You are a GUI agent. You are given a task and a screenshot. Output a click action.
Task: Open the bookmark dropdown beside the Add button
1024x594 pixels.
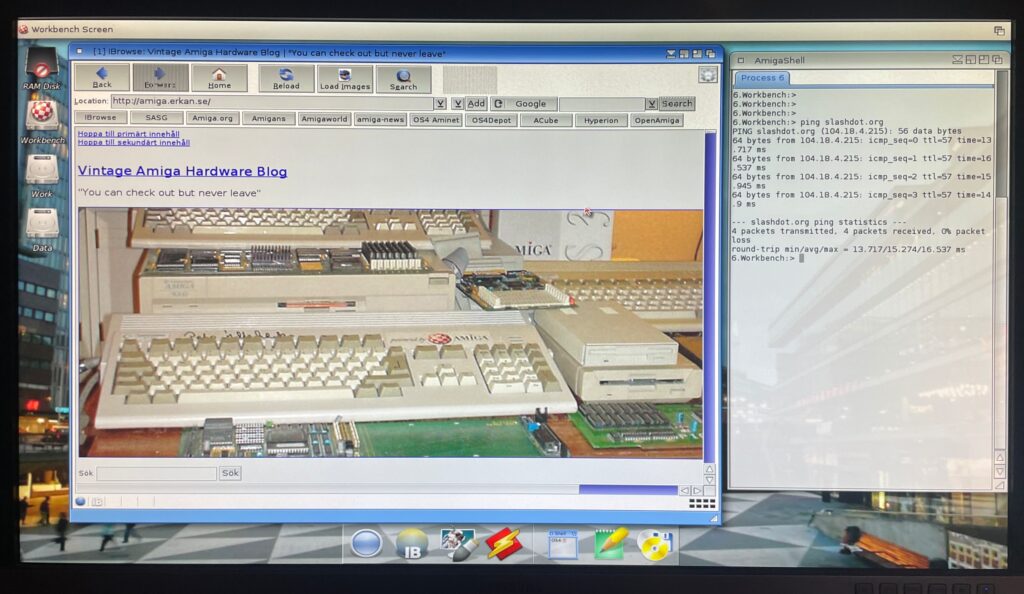click(x=458, y=103)
